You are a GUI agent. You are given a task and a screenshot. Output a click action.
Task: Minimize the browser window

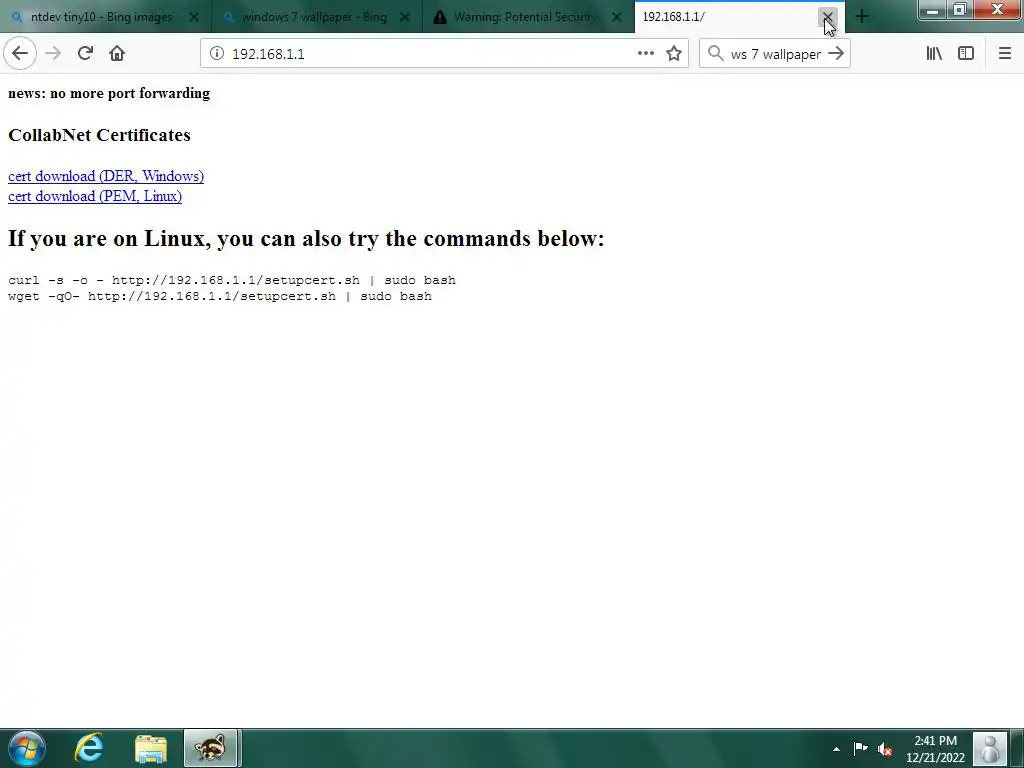(932, 10)
